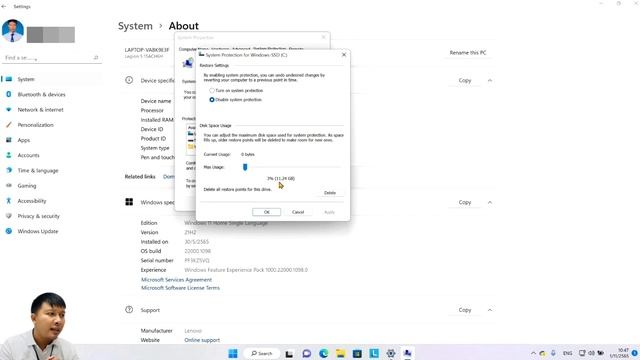The image size is (640, 360).
Task: Click OK in System Protection dialog
Action: (267, 212)
